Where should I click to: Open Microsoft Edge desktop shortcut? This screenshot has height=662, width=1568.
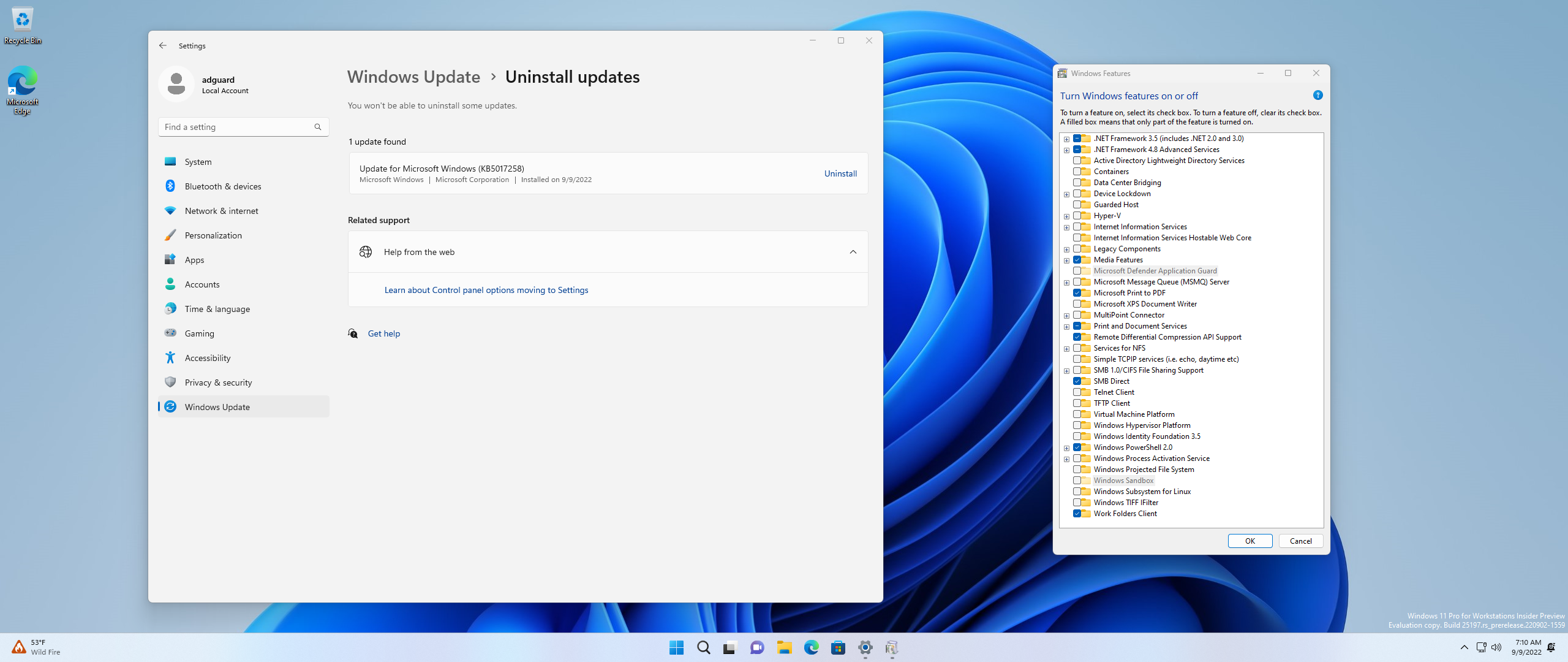[23, 90]
